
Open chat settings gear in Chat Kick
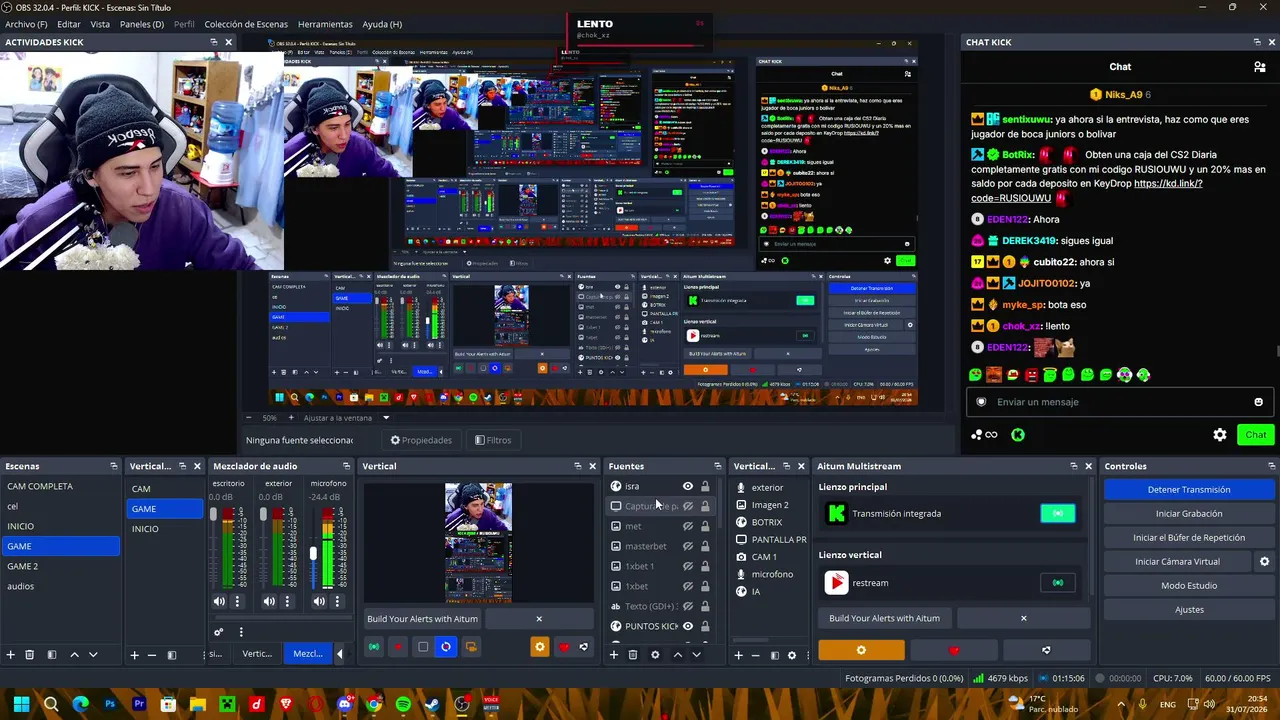click(x=1220, y=435)
